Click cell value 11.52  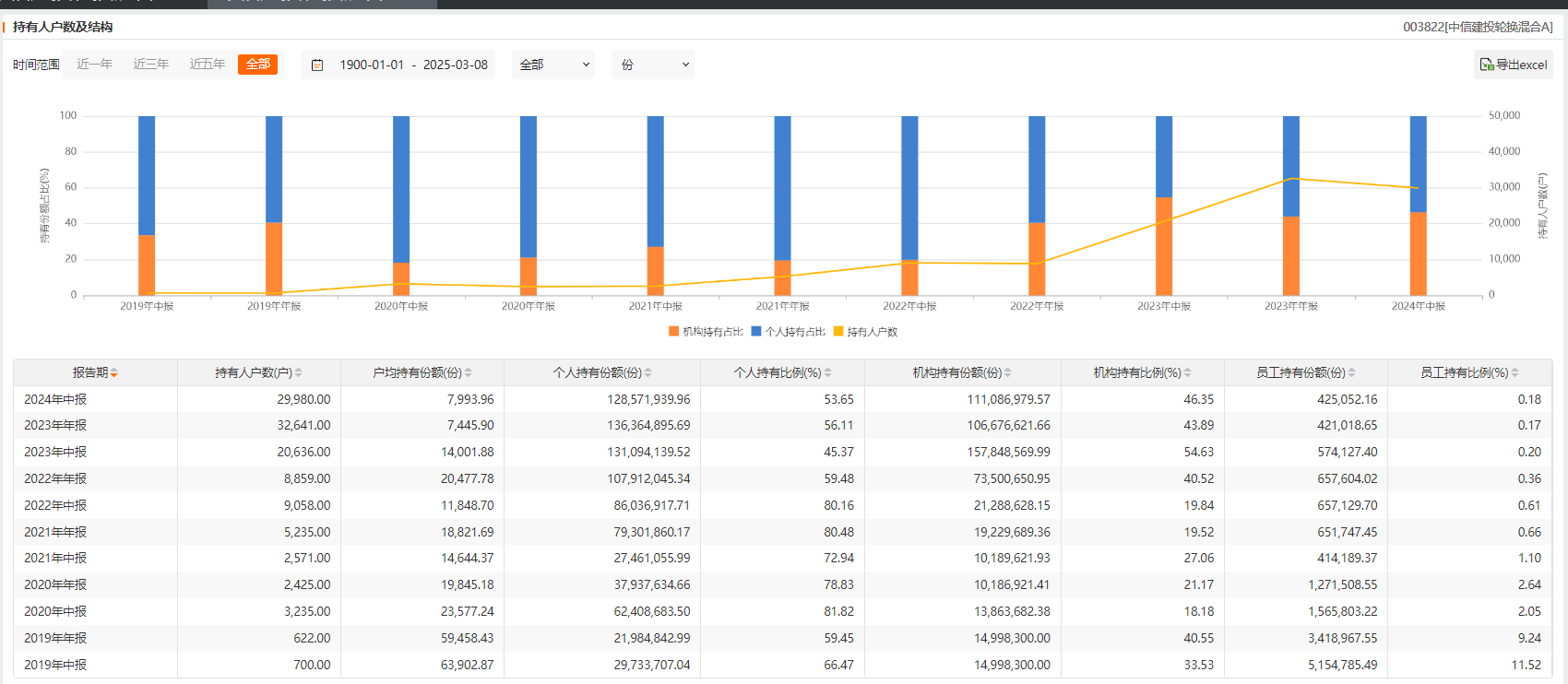point(1526,666)
